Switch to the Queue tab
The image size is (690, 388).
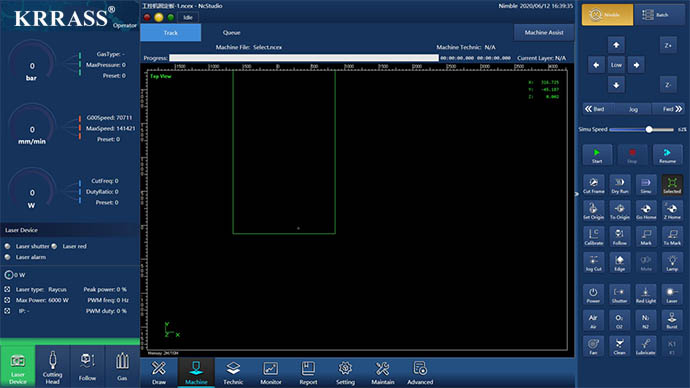pos(231,33)
